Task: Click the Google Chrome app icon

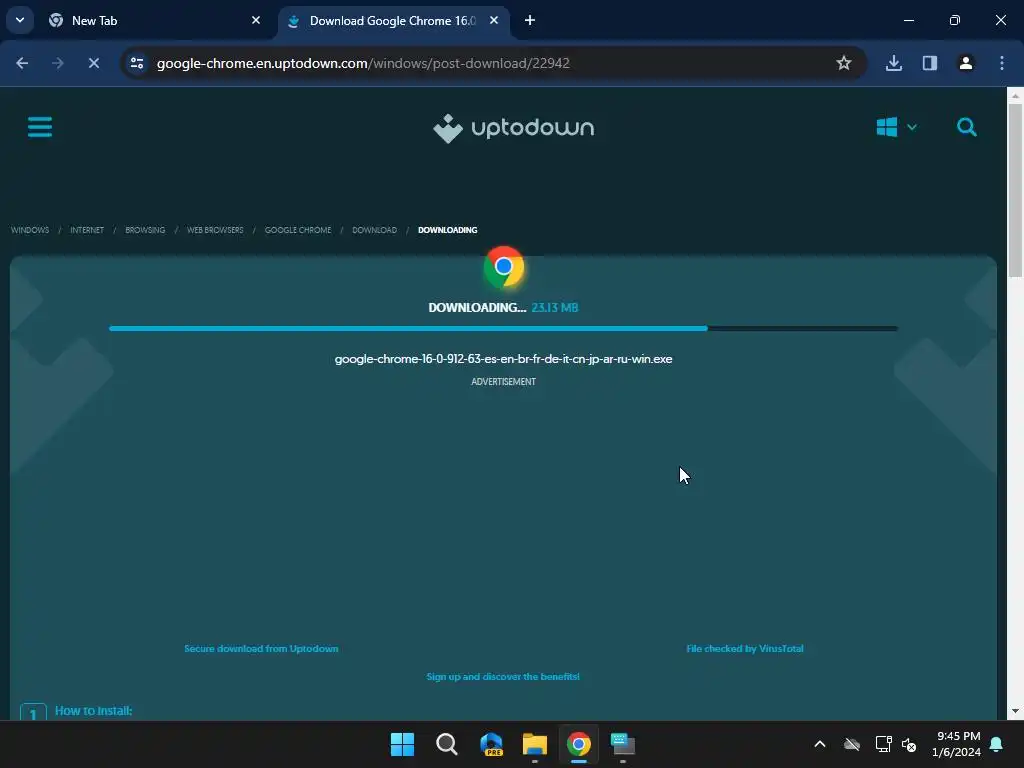Action: [x=504, y=267]
